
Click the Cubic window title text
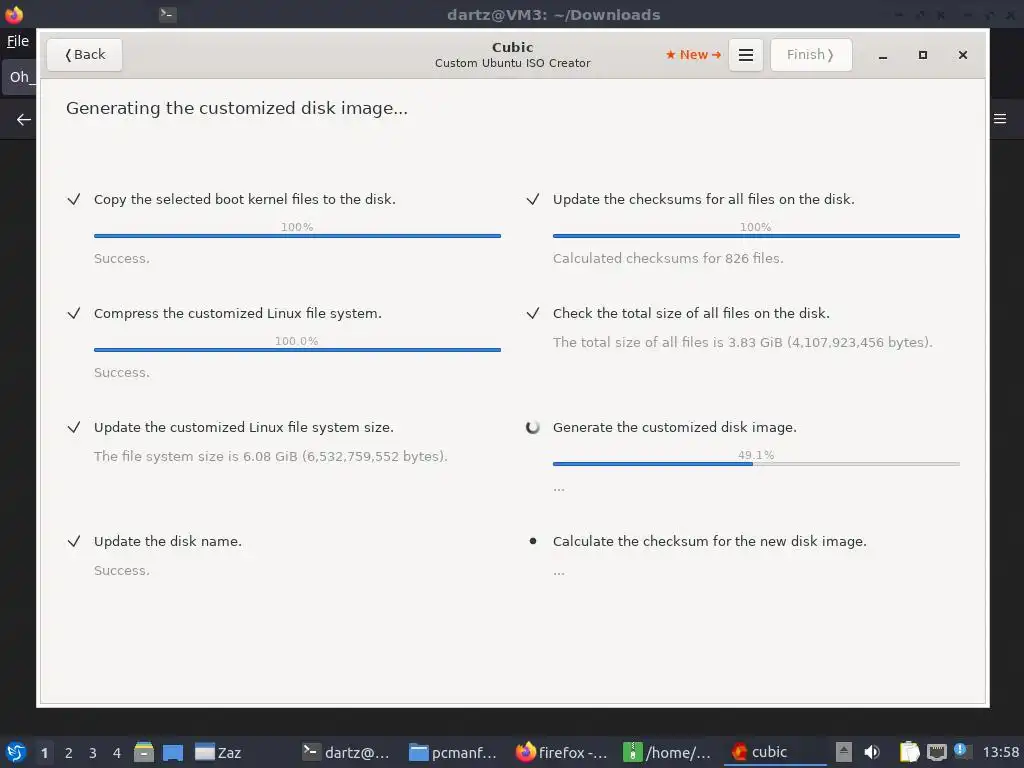513,48
